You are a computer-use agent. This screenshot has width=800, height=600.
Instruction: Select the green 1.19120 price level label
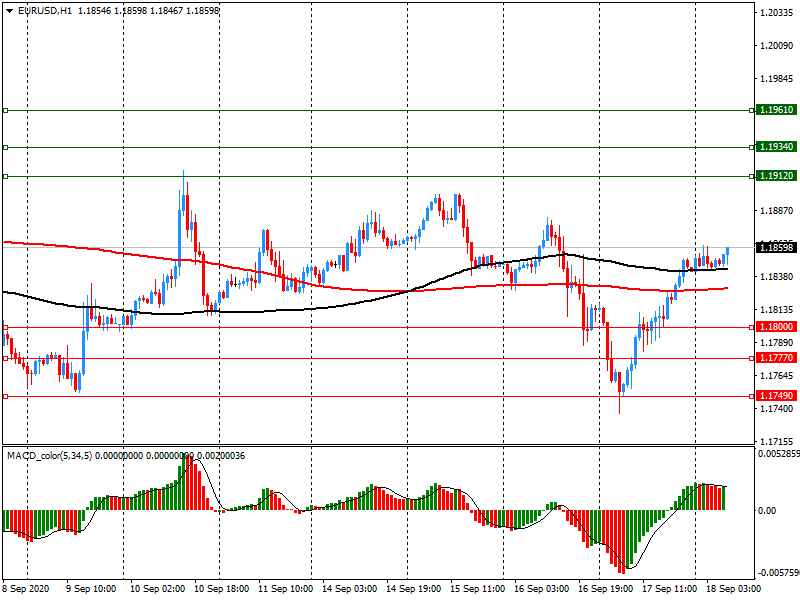tap(777, 176)
